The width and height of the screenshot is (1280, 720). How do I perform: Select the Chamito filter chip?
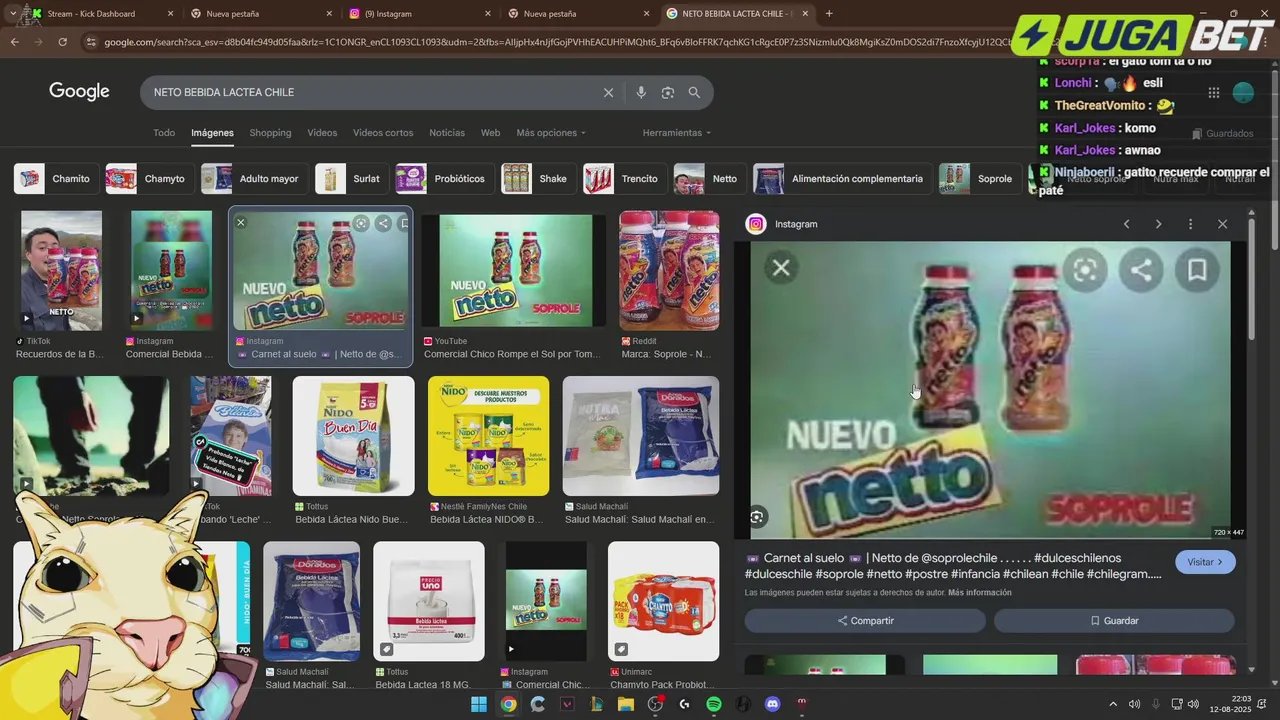click(x=57, y=179)
